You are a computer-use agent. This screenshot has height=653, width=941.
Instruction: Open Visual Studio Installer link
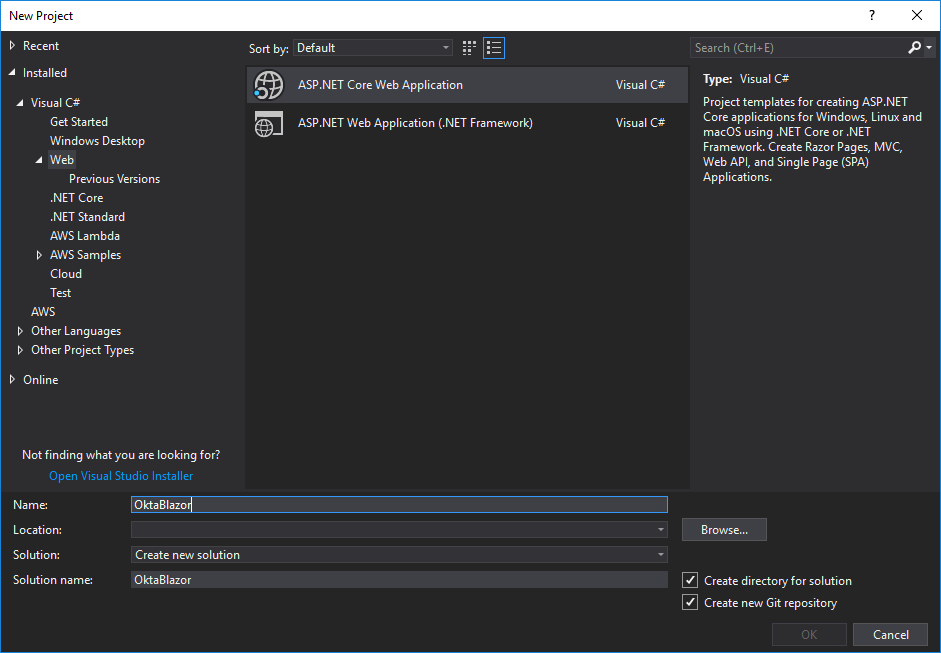(x=121, y=476)
